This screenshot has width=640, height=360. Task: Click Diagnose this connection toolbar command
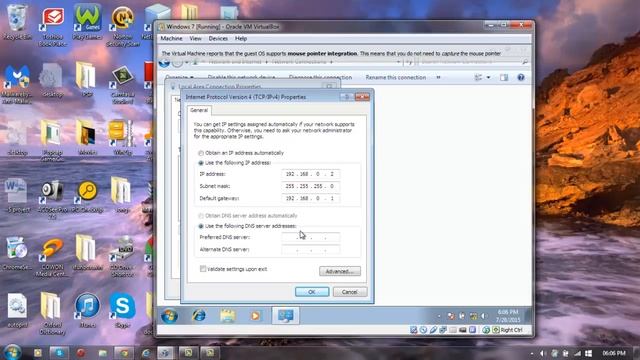point(320,77)
